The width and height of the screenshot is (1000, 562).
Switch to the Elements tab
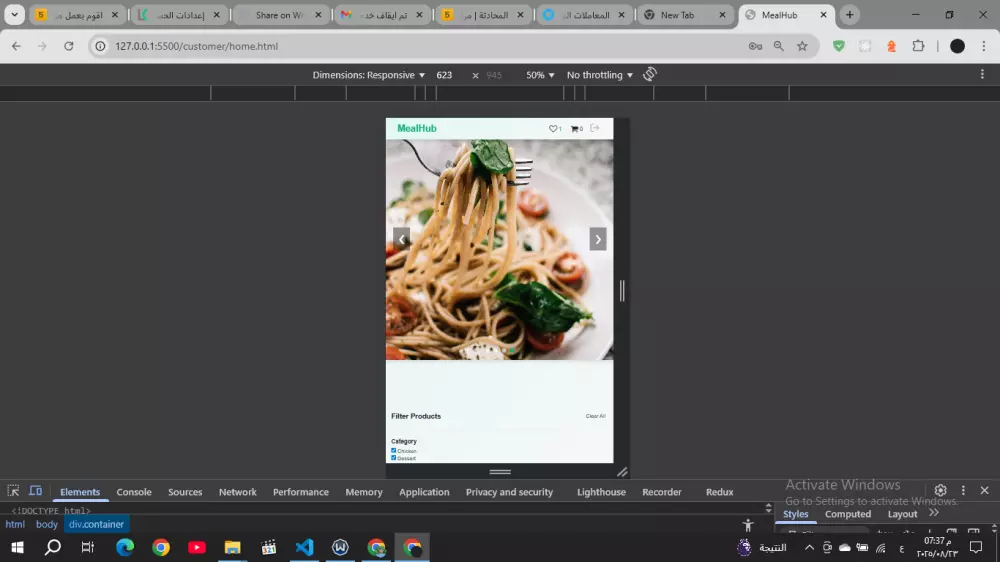click(x=80, y=492)
